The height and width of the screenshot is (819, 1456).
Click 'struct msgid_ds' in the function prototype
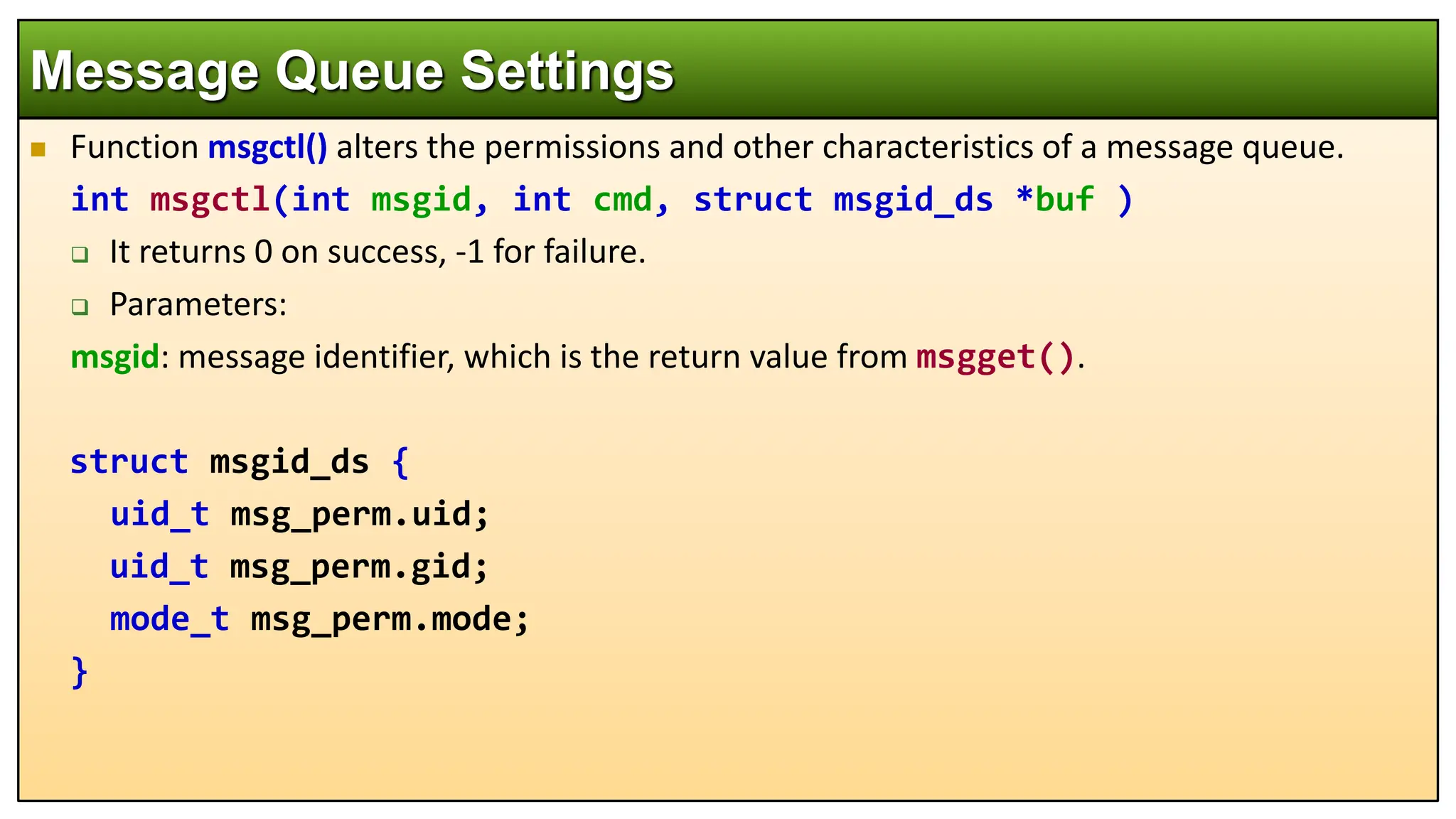click(843, 200)
